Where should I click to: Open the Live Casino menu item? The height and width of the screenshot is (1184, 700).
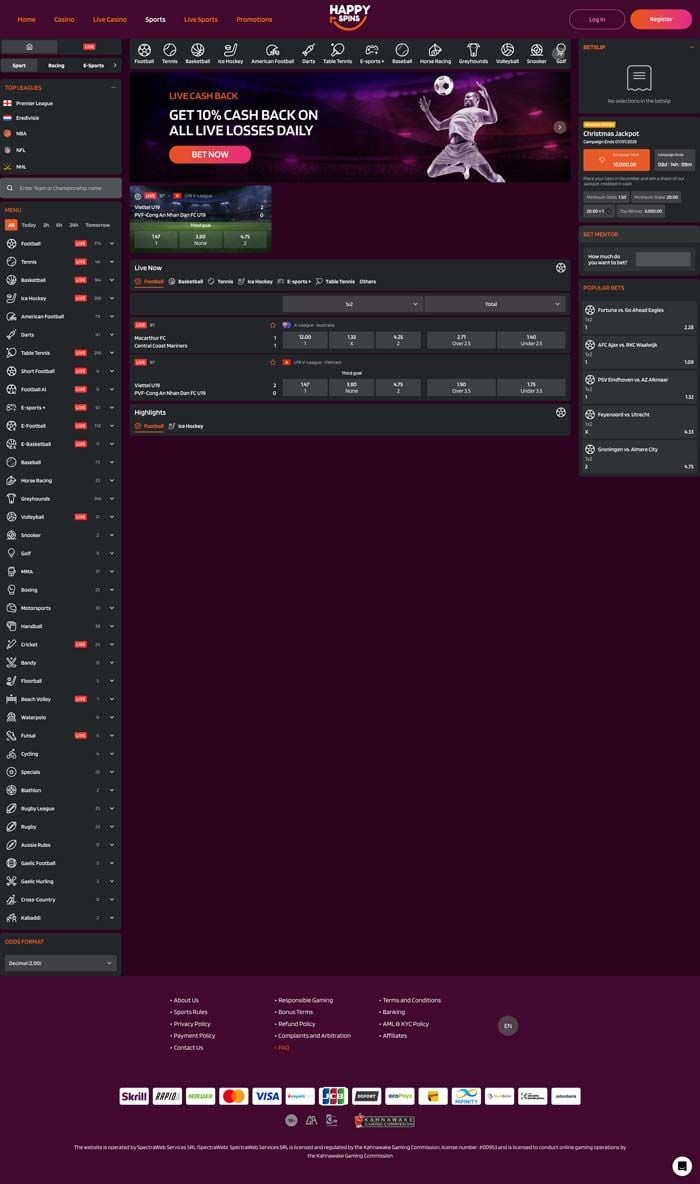coord(109,20)
